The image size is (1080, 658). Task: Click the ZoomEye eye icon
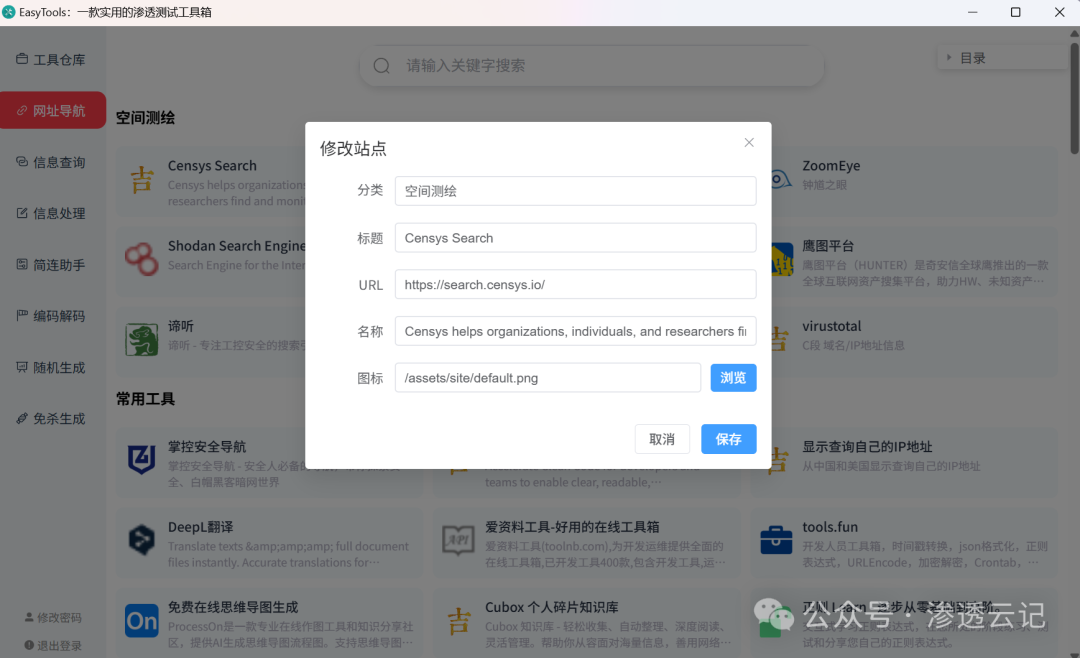pos(780,181)
